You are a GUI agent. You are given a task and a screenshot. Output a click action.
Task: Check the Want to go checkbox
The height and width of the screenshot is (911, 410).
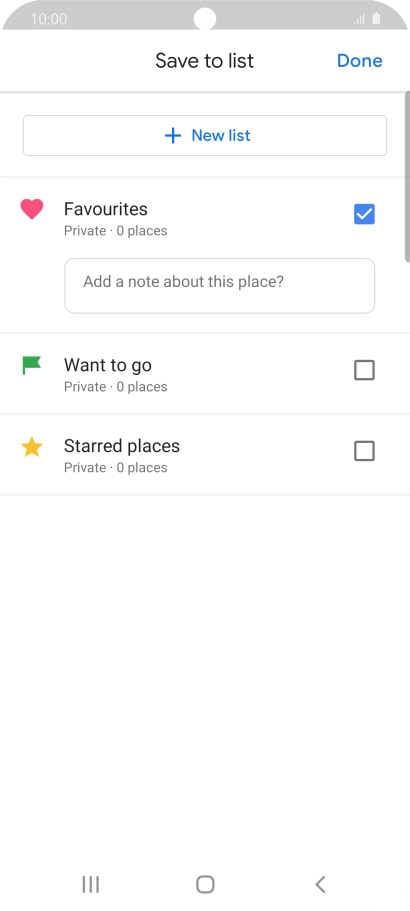(x=364, y=370)
